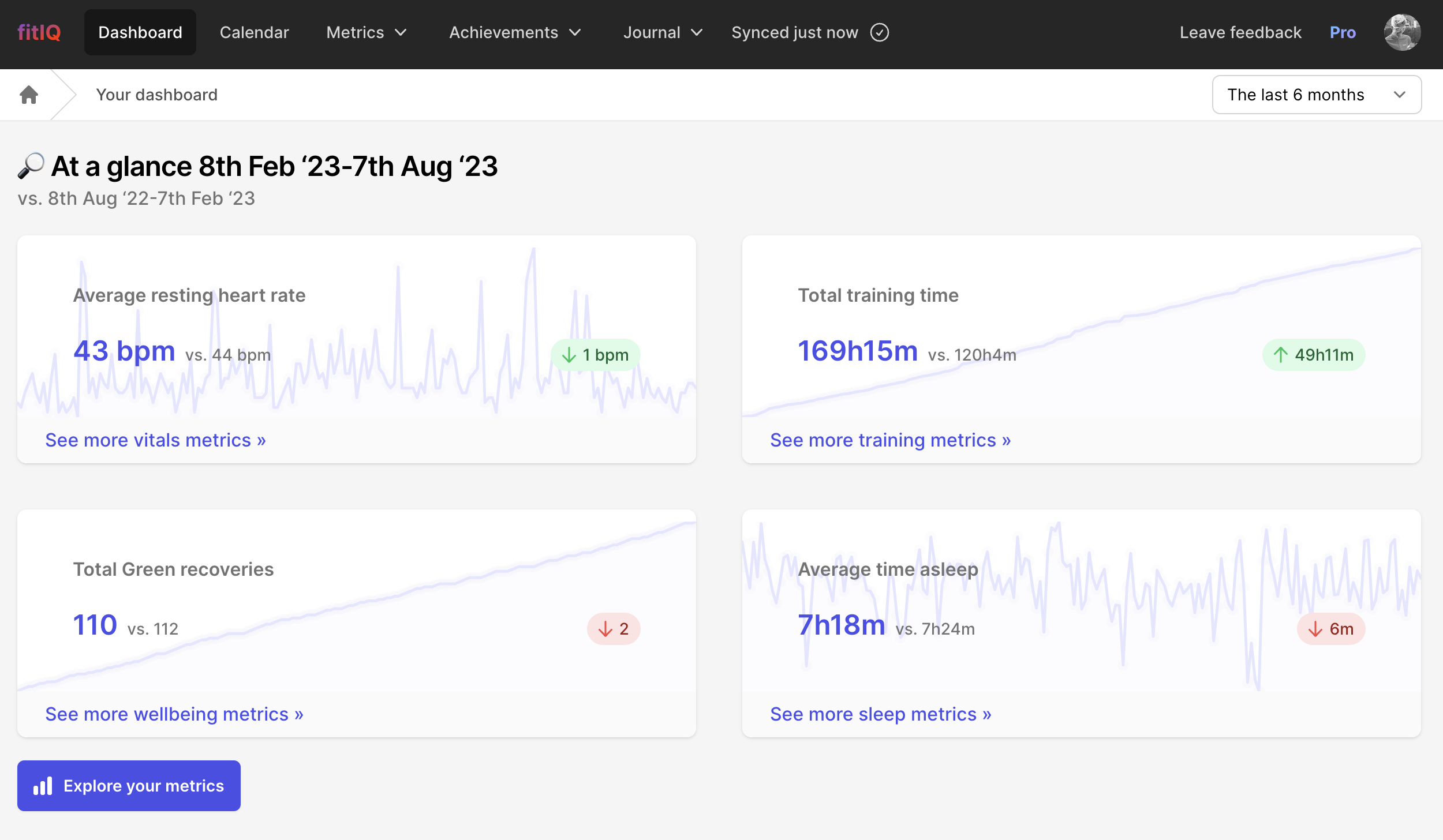Click the green down-arrow 1 bpm badge

(595, 355)
